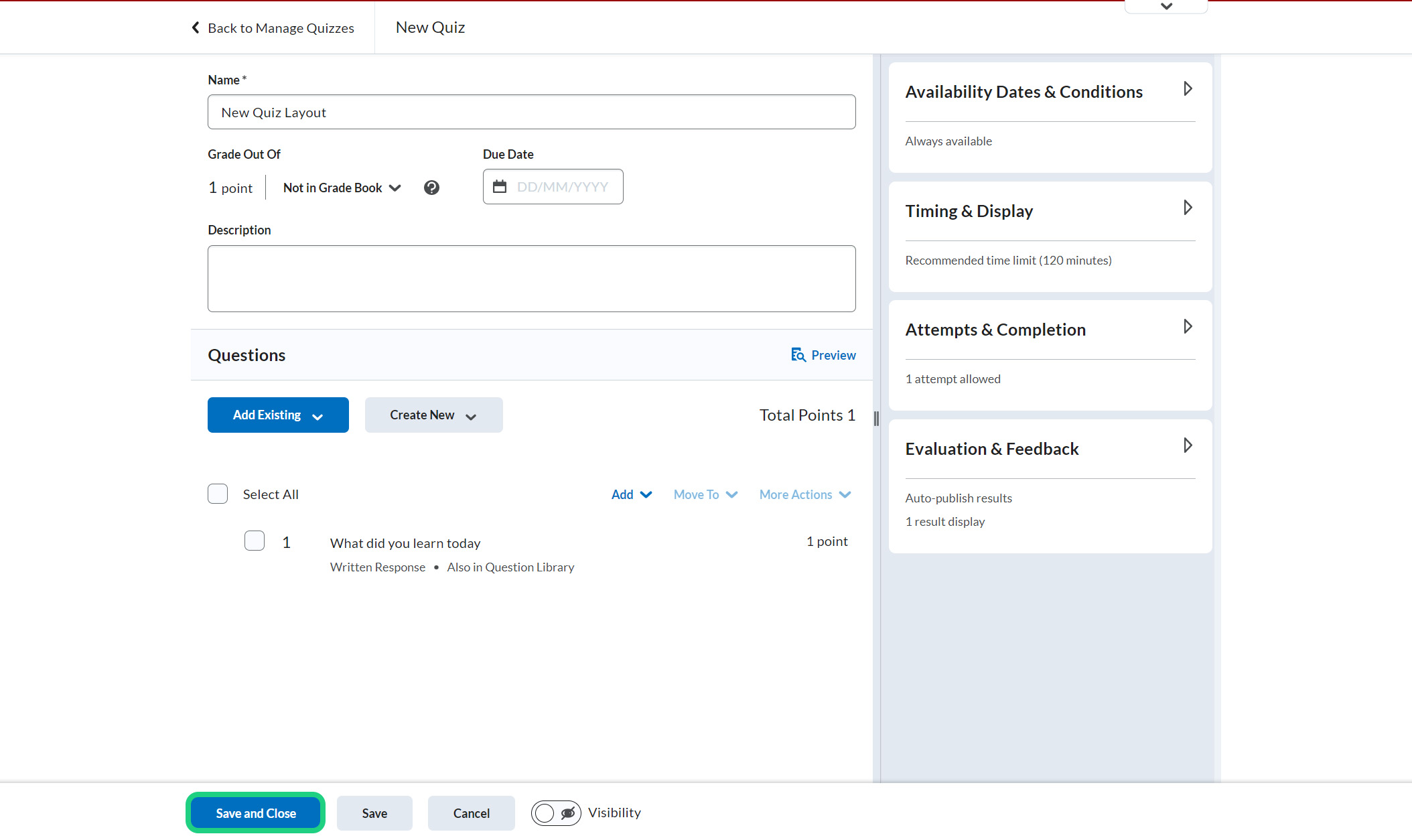Toggle the quiz Visibility switch
The image size is (1412, 840).
click(x=556, y=813)
